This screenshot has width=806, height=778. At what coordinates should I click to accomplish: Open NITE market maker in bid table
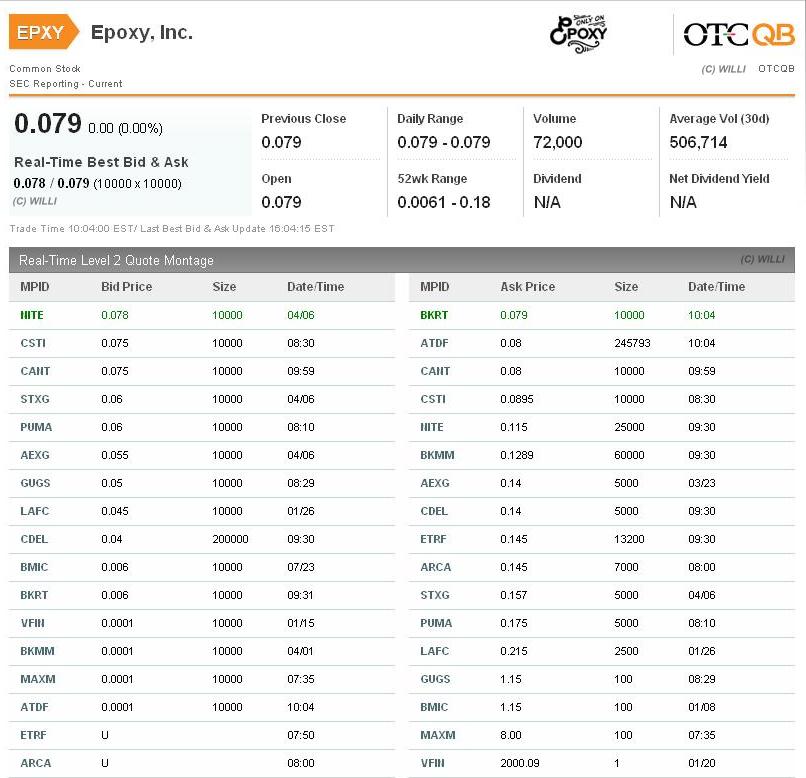click(32, 315)
